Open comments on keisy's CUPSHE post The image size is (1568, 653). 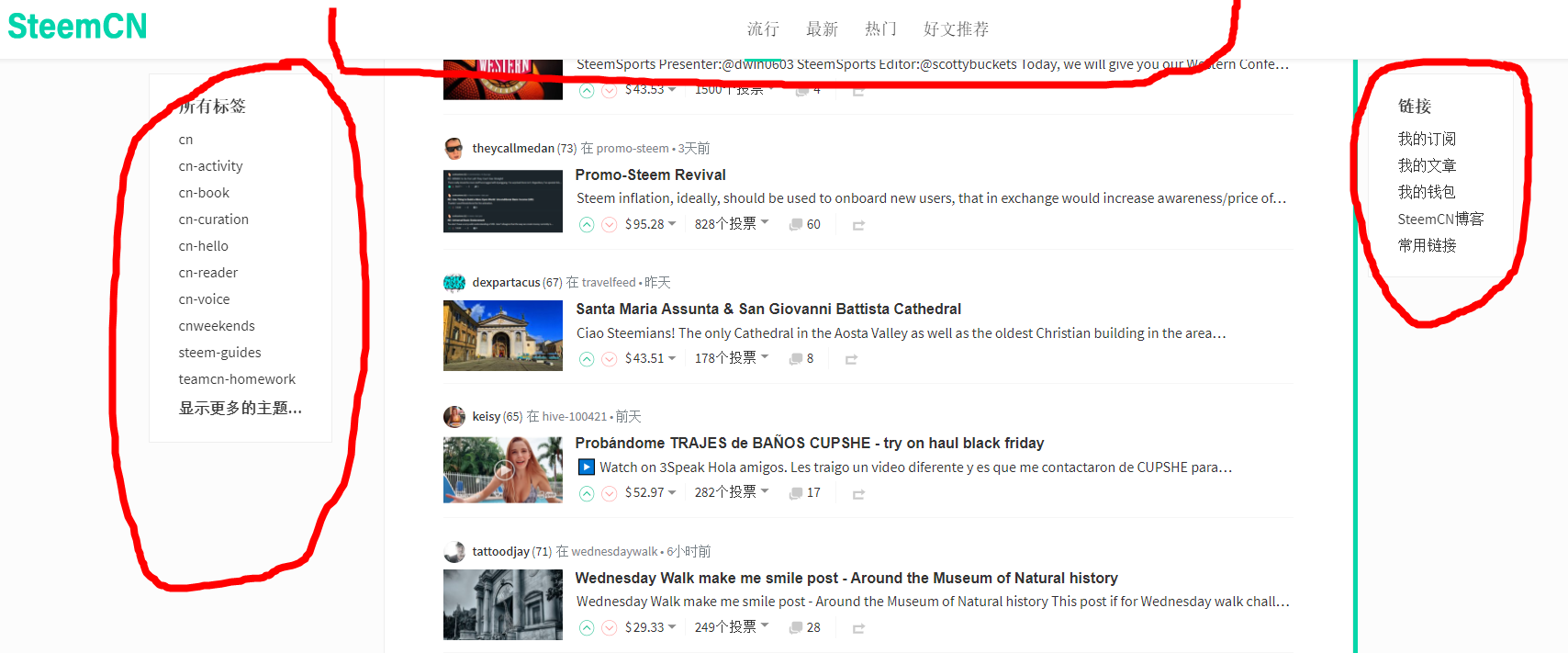tap(805, 493)
